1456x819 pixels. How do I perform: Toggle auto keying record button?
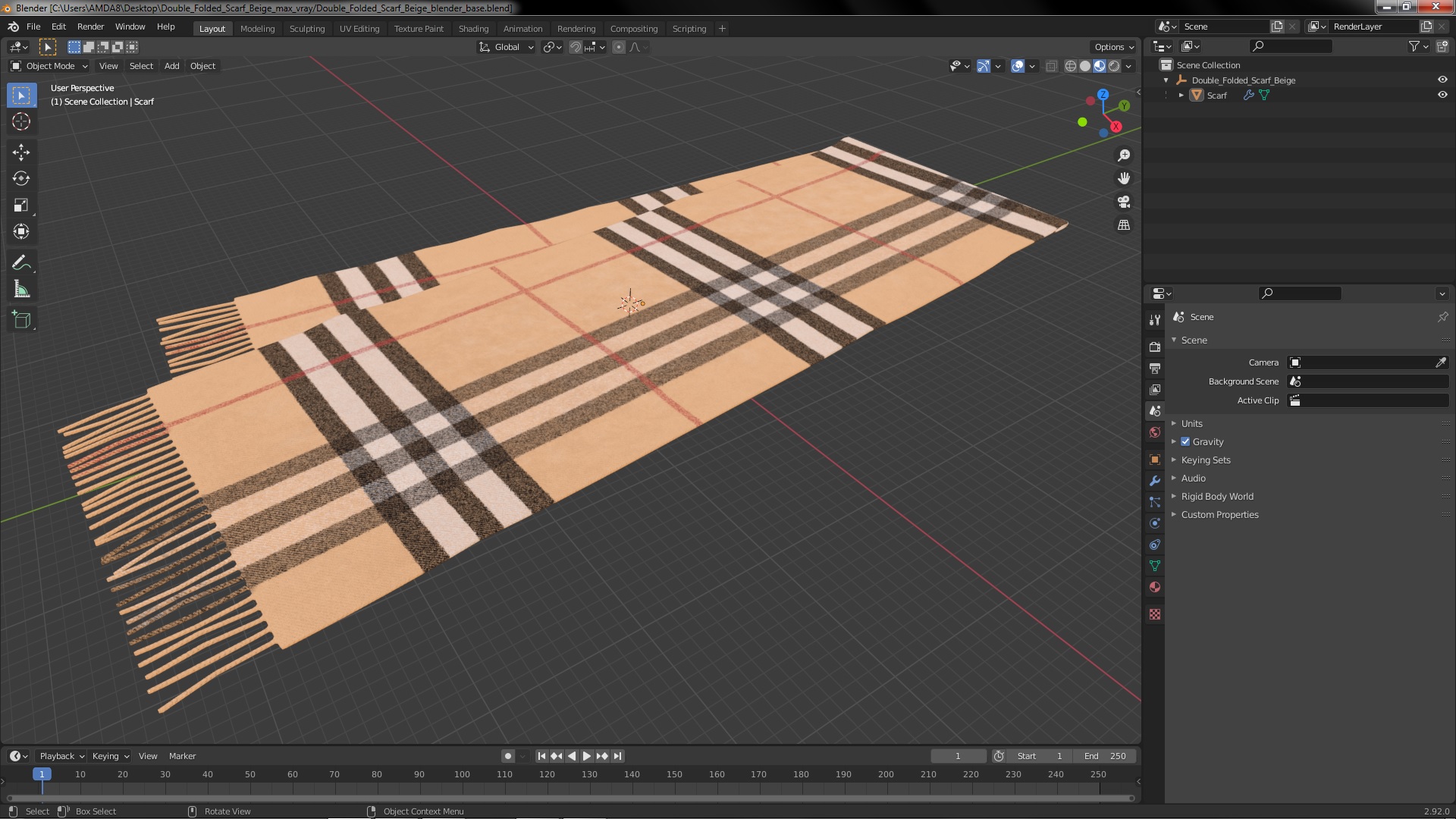tap(508, 756)
